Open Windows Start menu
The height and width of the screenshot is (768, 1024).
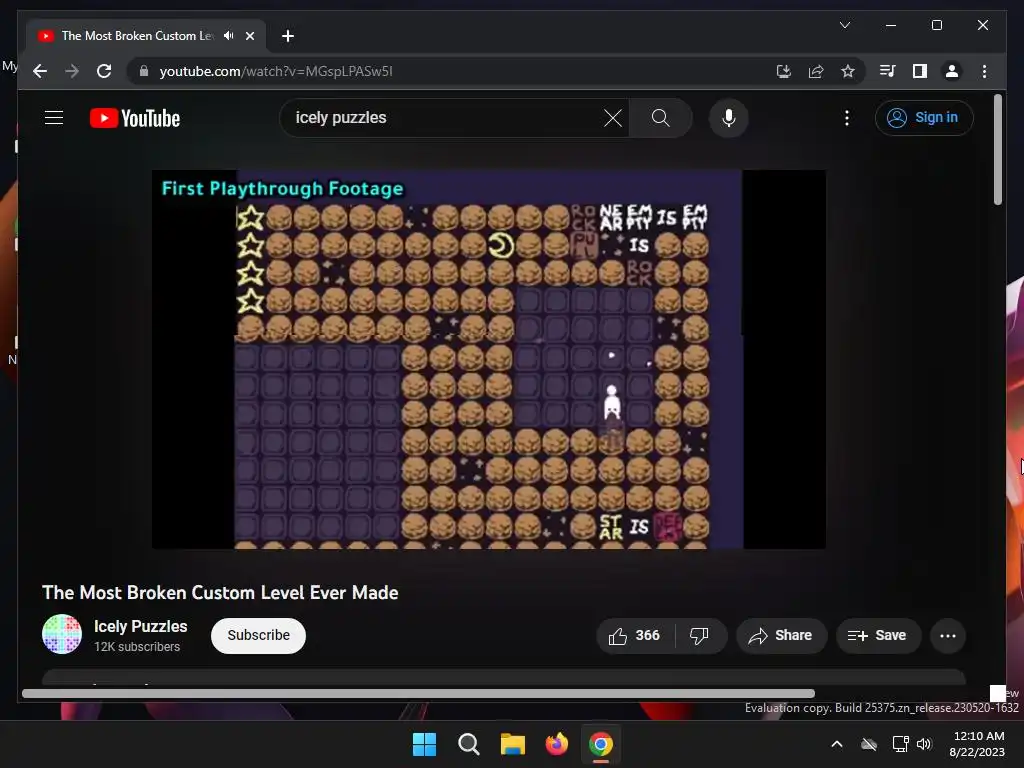(x=424, y=744)
